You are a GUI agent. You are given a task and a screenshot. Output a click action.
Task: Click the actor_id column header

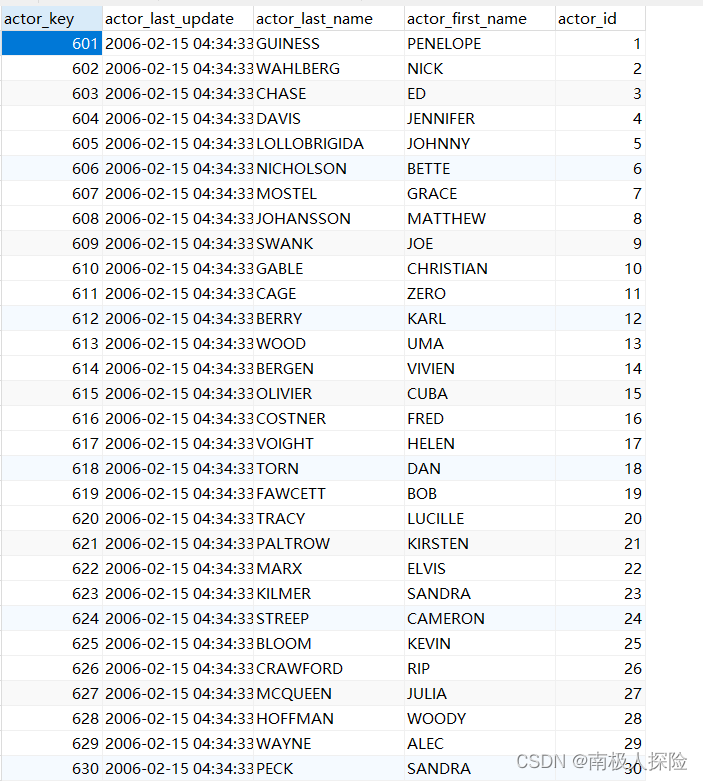[x=600, y=19]
